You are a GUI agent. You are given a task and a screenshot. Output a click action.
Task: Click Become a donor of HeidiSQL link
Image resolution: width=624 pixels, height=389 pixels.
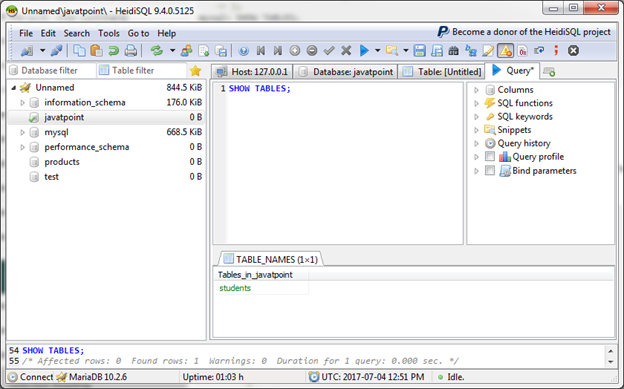524,32
